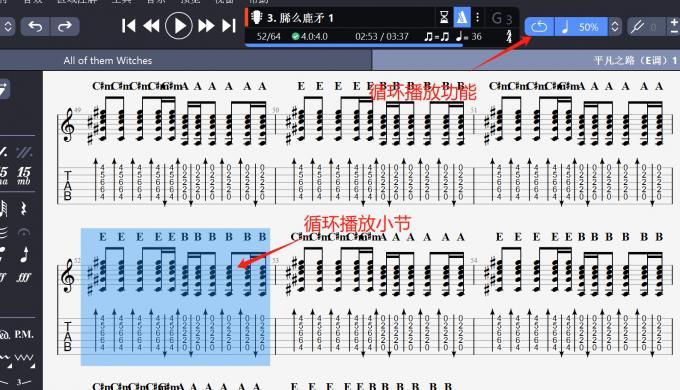Image resolution: width=680 pixels, height=390 pixels.
Task: Apply the 15mb octave marking
Action: coord(24,176)
